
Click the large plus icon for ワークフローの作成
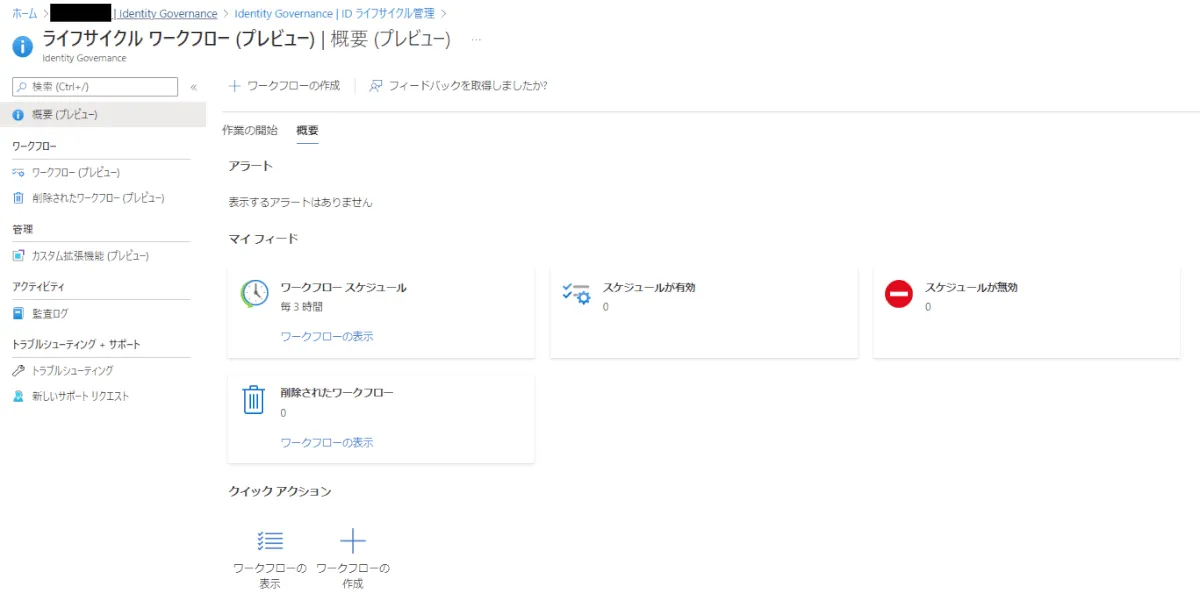tap(353, 541)
